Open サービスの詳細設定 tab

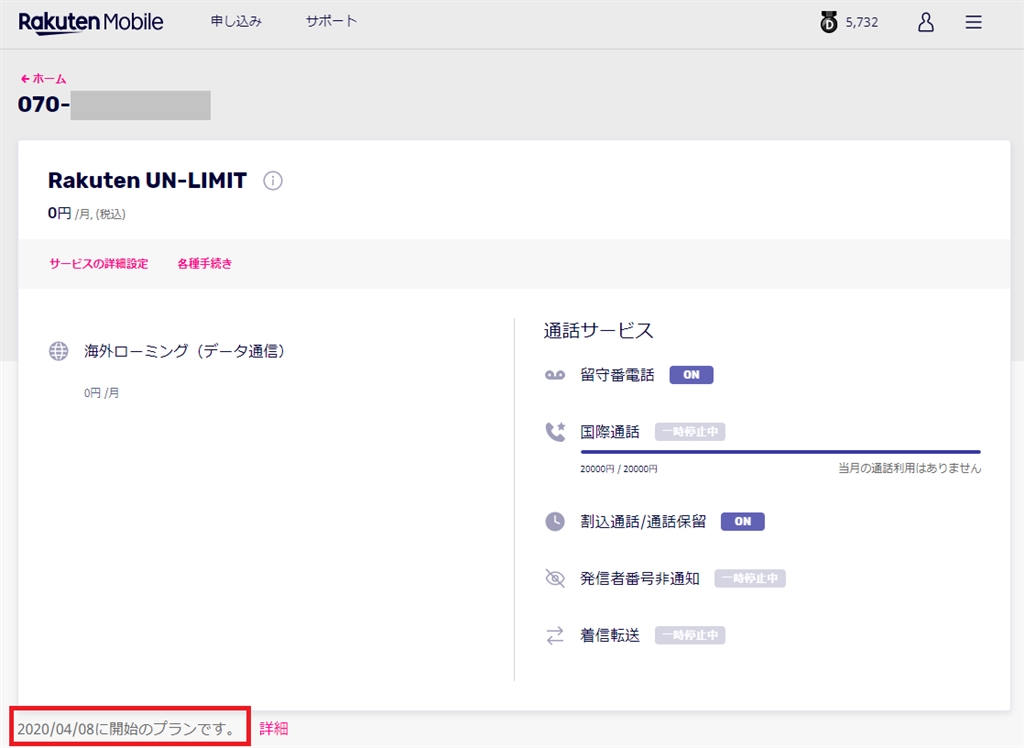99,263
